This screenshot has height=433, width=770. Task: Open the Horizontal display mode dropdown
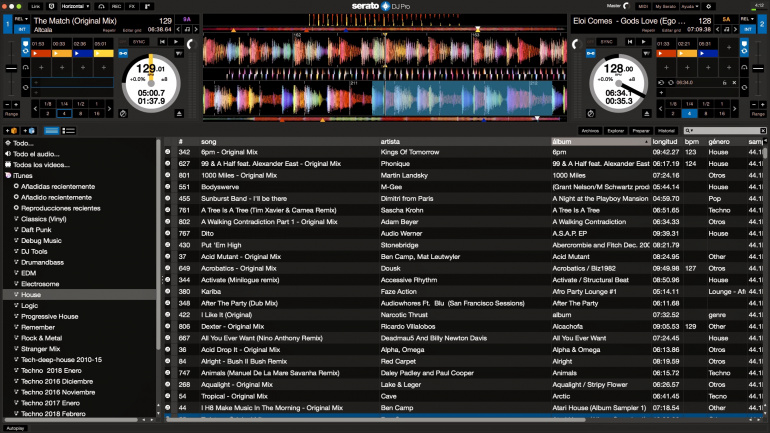(75, 6)
